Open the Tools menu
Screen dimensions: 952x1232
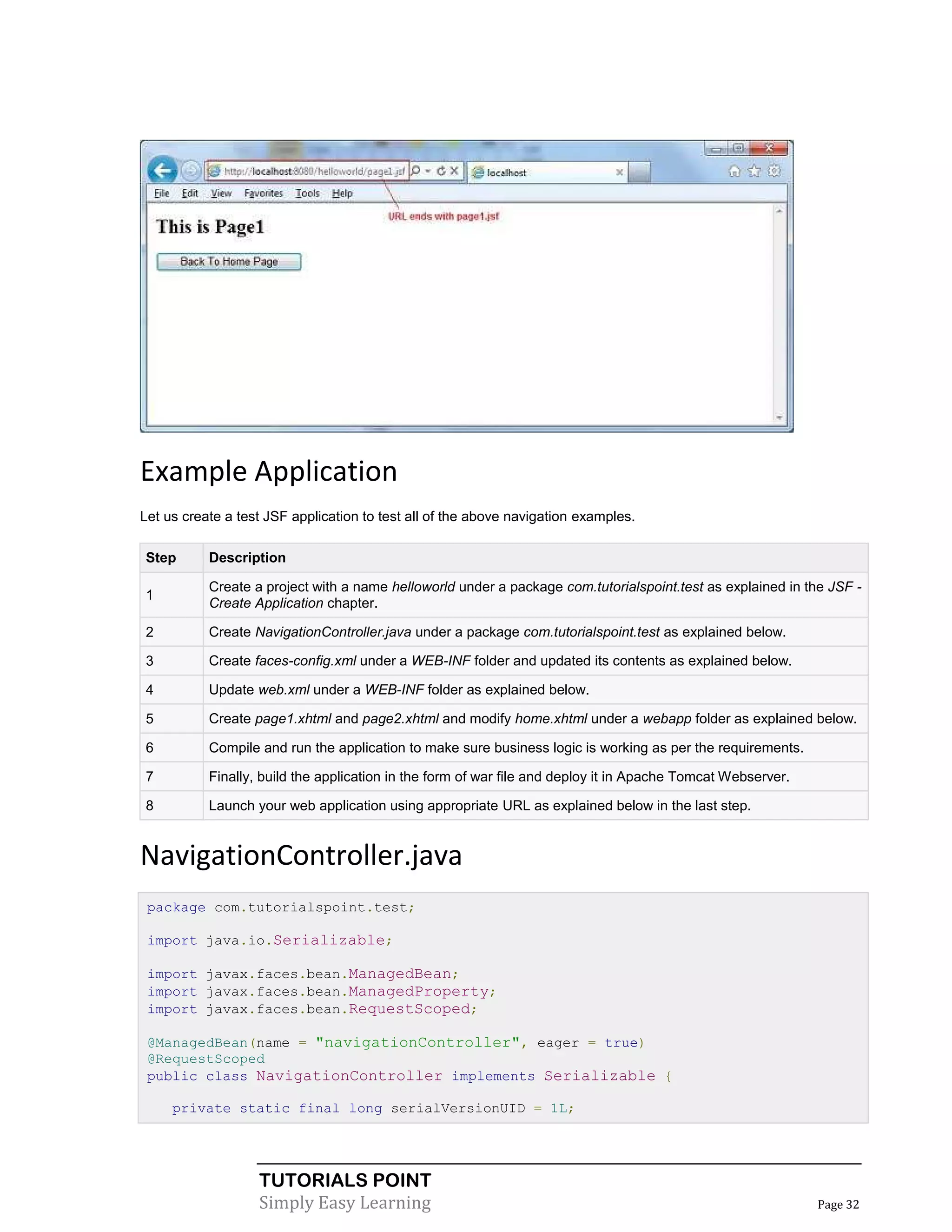click(307, 193)
